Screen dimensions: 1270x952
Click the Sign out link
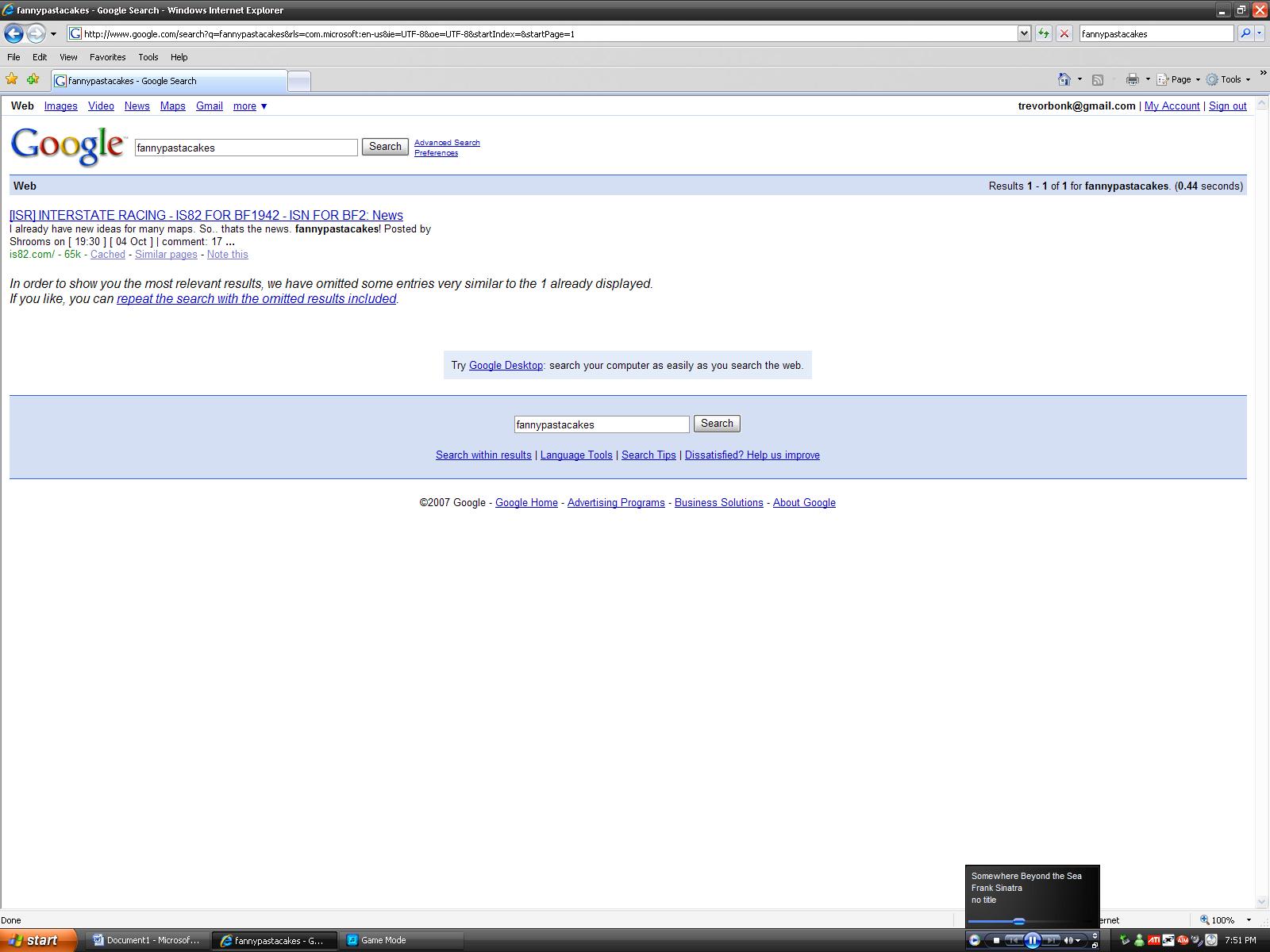(1227, 106)
